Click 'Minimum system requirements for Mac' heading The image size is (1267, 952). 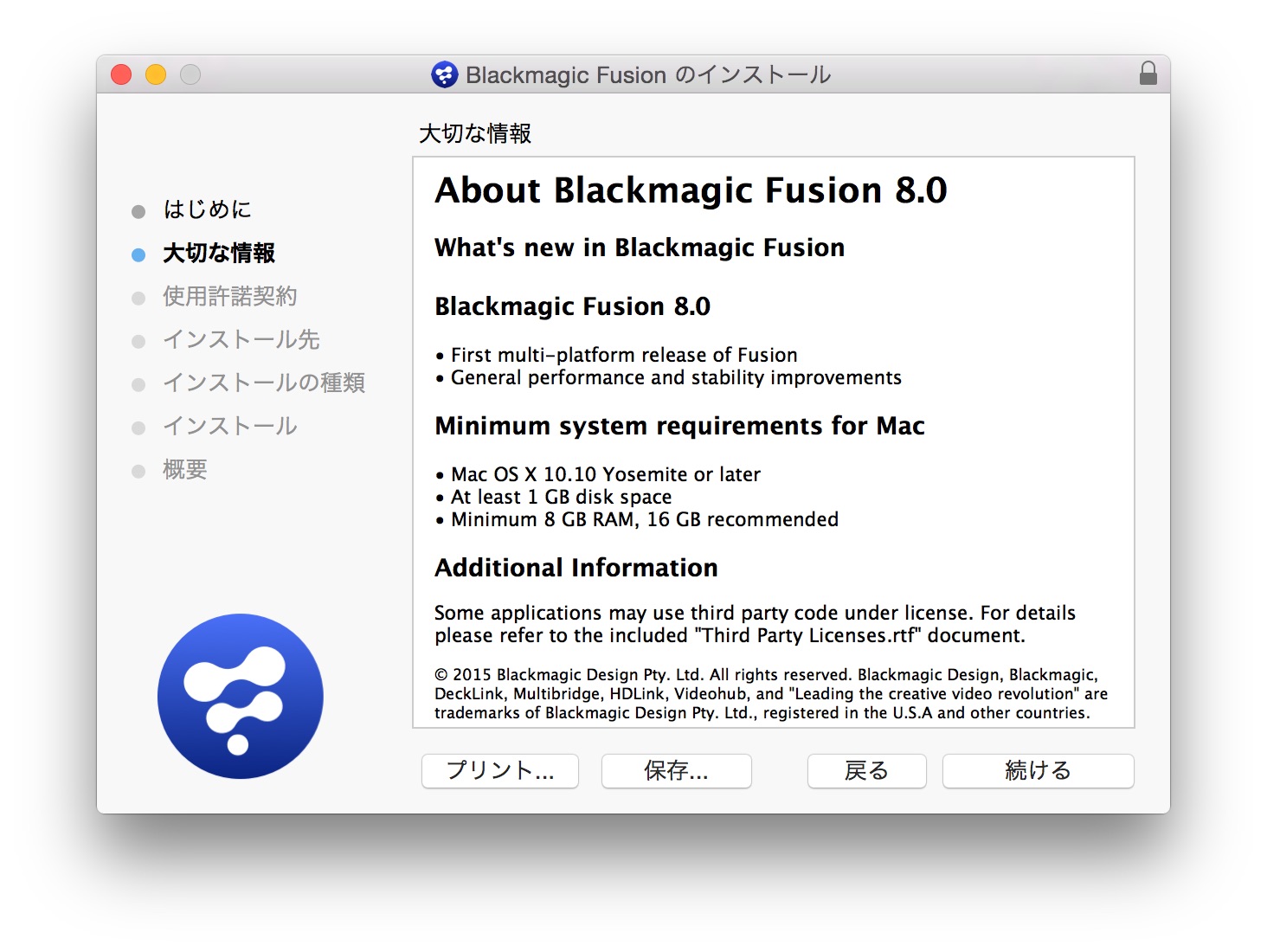679,426
